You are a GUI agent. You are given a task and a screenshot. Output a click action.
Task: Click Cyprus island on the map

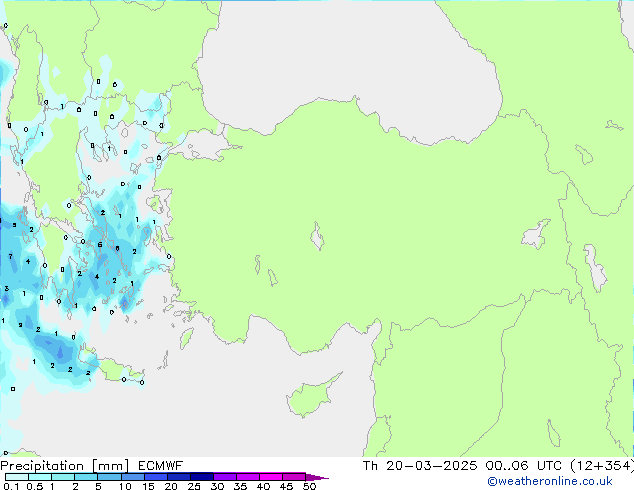[309, 398]
